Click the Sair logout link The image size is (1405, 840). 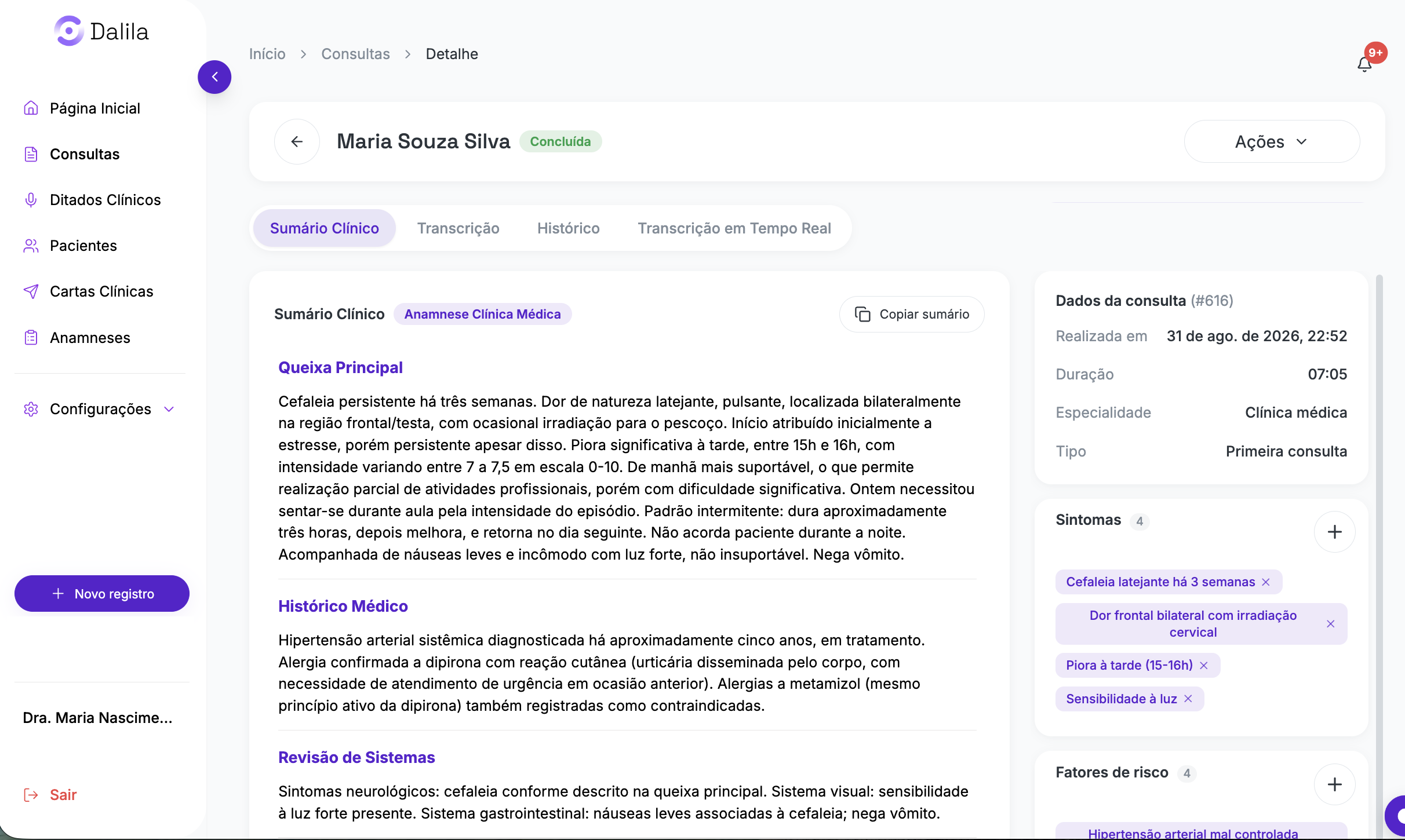coord(63,795)
